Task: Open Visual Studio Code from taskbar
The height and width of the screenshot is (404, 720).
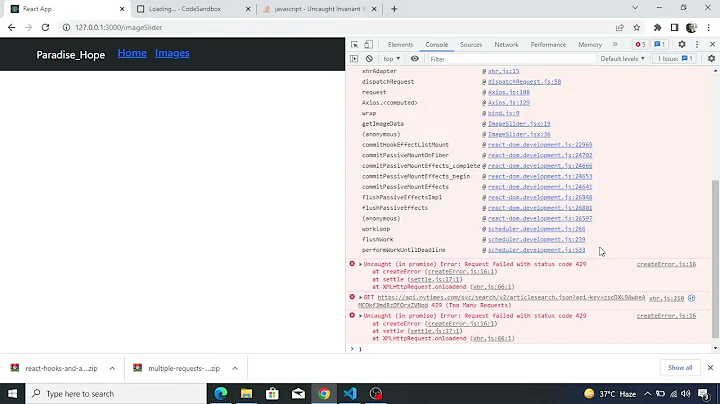Action: coord(350,394)
